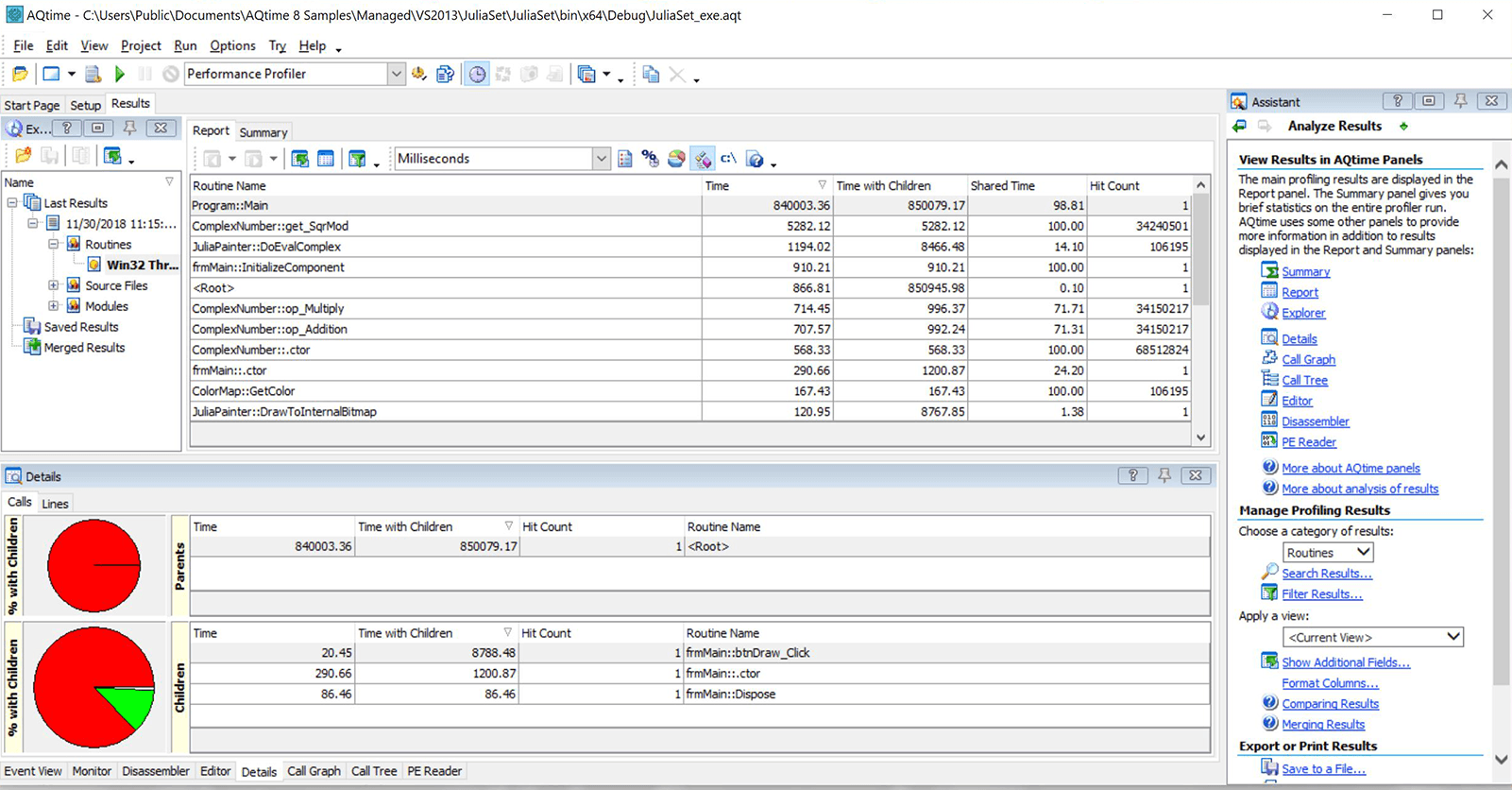Open the Call Graph bottom tab

314,771
